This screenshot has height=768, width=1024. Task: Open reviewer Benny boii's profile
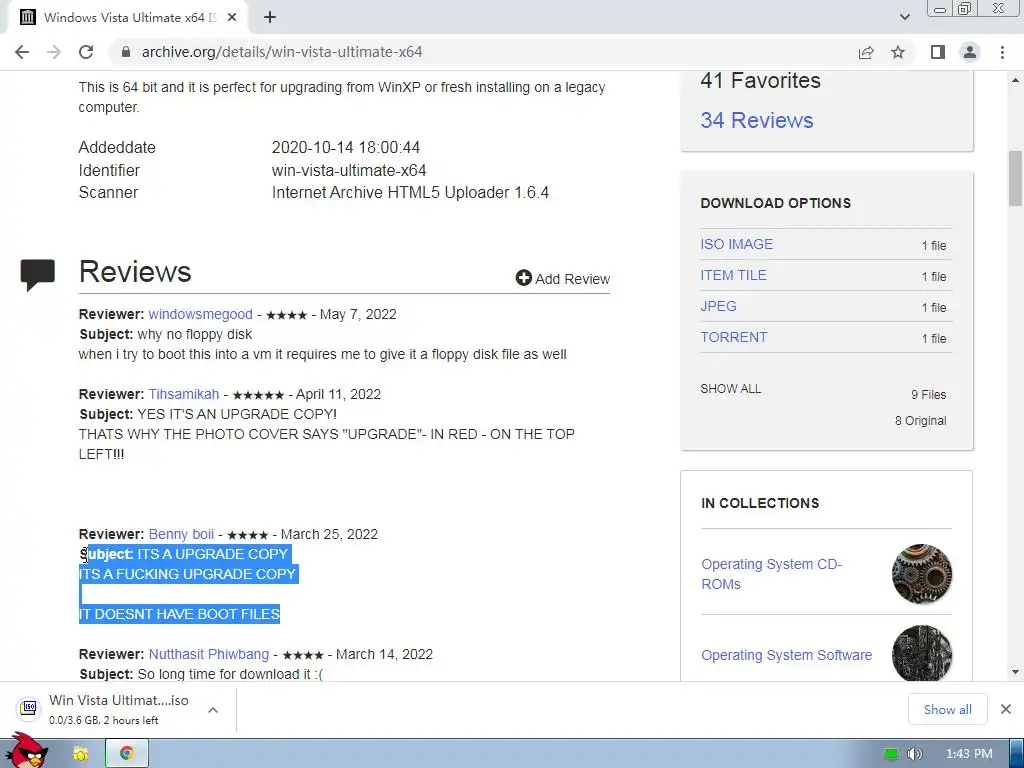[181, 534]
